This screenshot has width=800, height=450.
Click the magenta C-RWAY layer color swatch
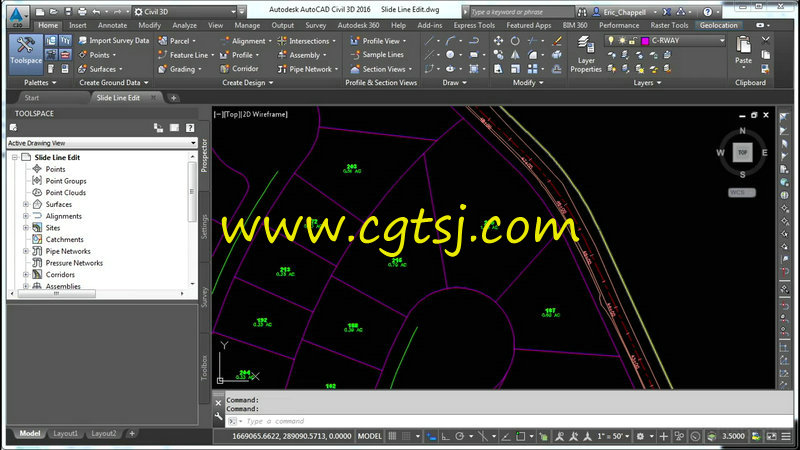pyautogui.click(x=645, y=41)
